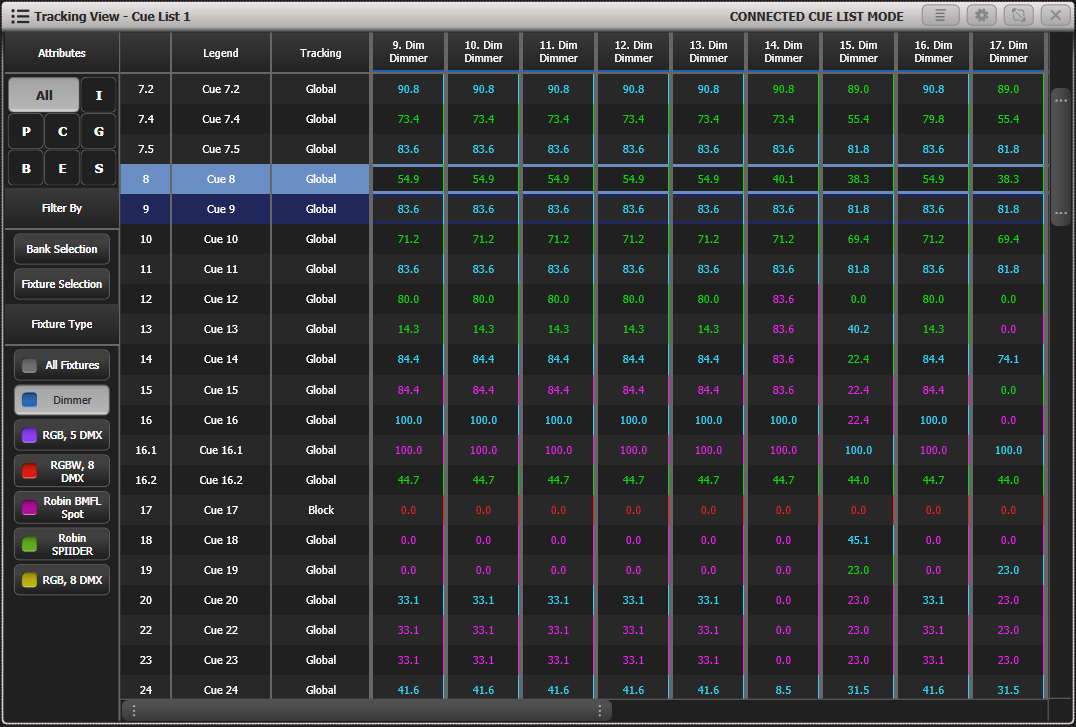Open Fixture Selection filtering
The height and width of the screenshot is (727, 1076).
pyautogui.click(x=61, y=284)
